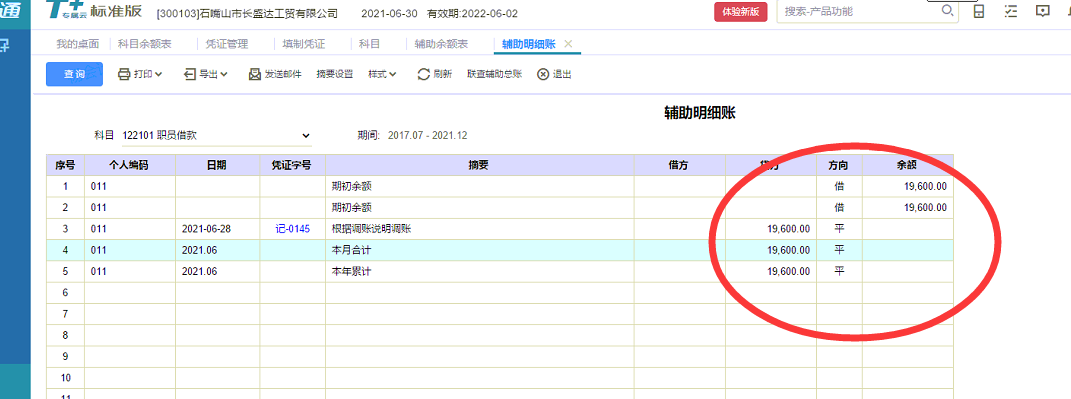This screenshot has width=1071, height=399.
Task: Click 借 direction cell in row 1
Action: click(839, 187)
